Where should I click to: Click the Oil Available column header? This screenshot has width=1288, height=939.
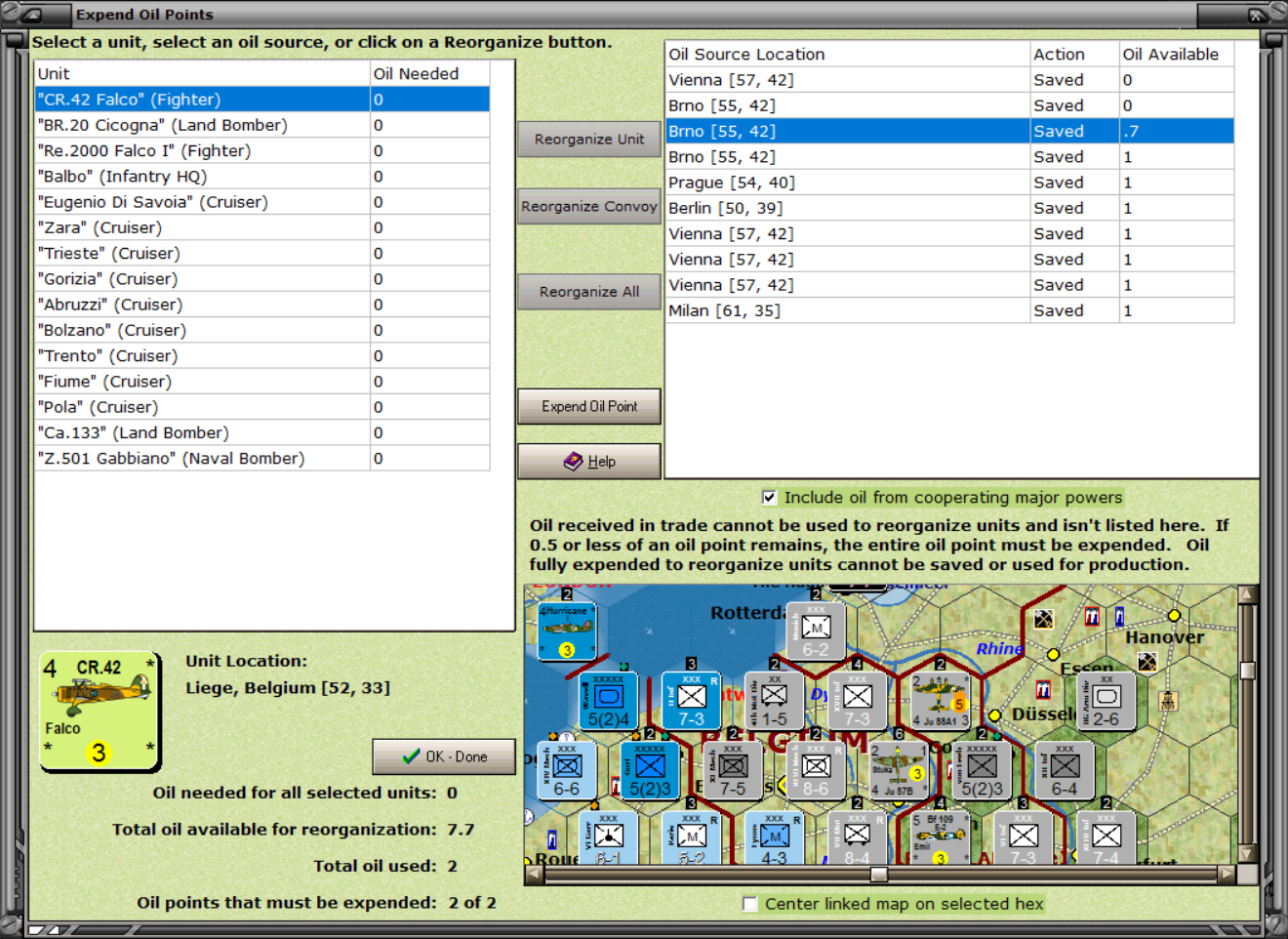[x=1176, y=55]
